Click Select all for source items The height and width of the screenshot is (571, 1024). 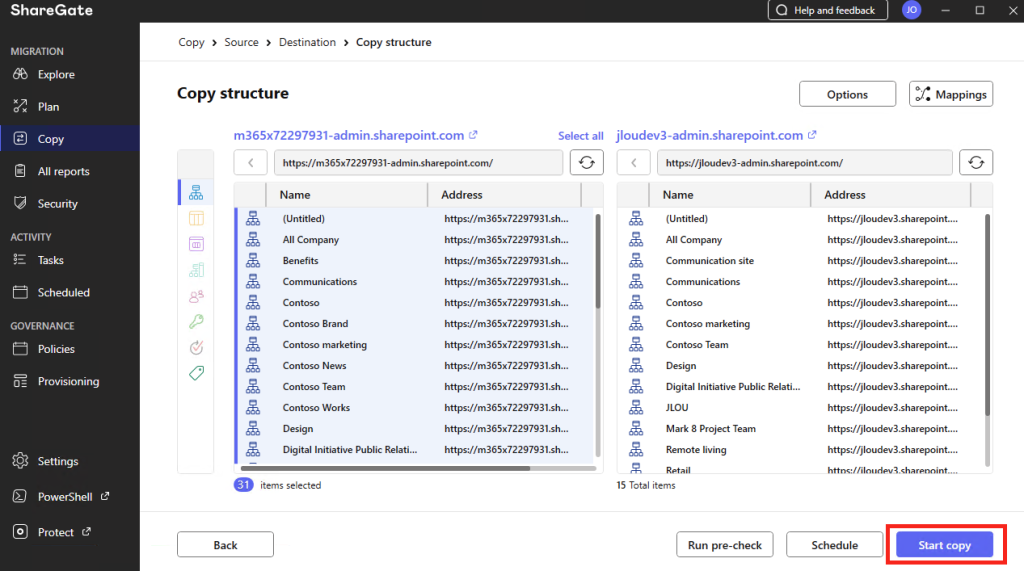[581, 136]
